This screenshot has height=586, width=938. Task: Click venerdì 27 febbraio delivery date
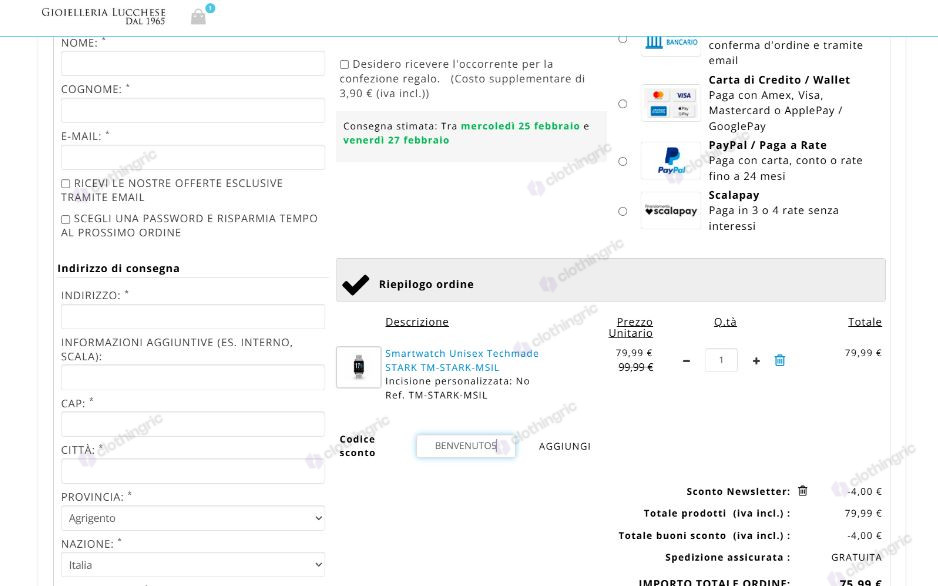pos(396,141)
